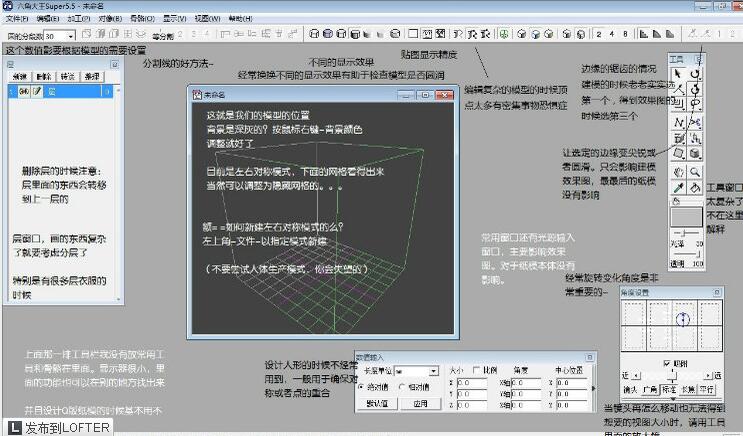Select the N-shaped polyline tool
This screenshot has width=743, height=436.
coord(679,123)
